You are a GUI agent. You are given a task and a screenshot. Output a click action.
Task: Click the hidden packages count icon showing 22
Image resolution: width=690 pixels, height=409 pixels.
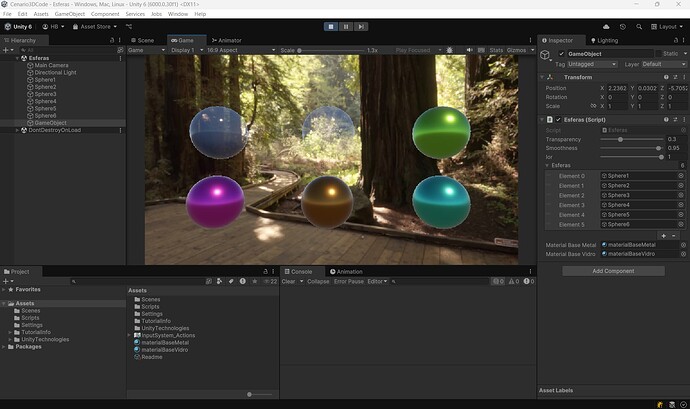270,281
